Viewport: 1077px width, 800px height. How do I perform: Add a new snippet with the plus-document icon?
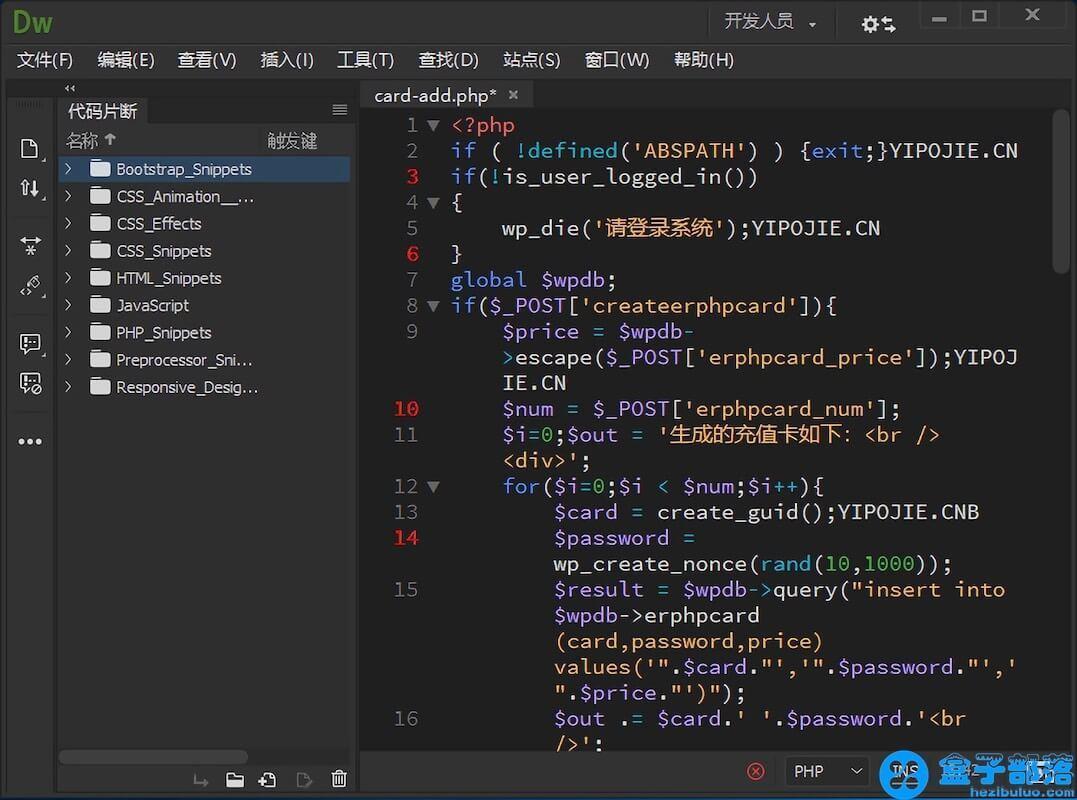click(269, 779)
